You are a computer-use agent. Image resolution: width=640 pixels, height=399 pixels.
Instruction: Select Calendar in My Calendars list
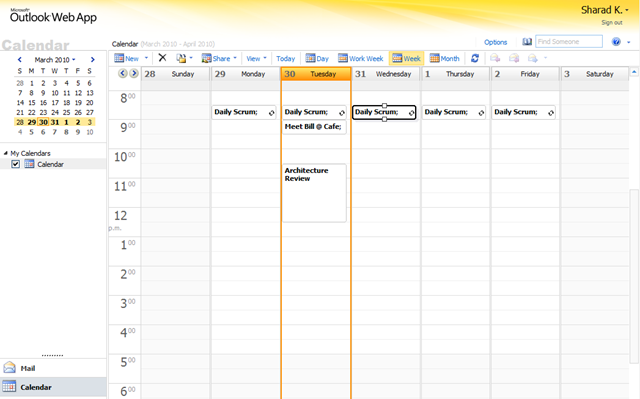click(x=50, y=164)
